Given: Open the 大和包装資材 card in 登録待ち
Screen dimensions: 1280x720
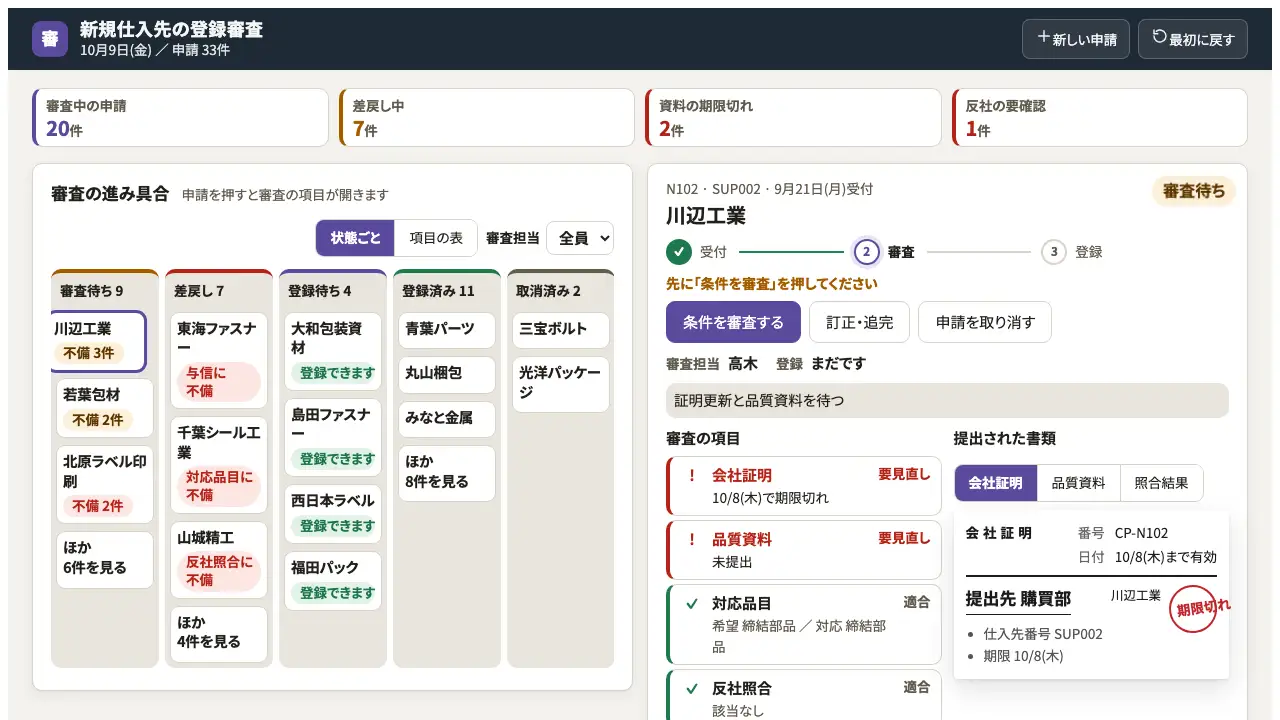Looking at the screenshot, I should (333, 351).
